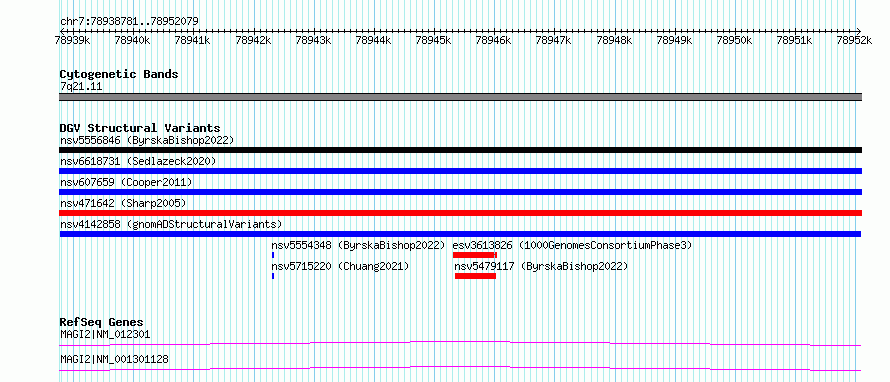Click the nsv607659 (Cooper2011) label
This screenshot has width=890, height=382.
click(x=126, y=182)
